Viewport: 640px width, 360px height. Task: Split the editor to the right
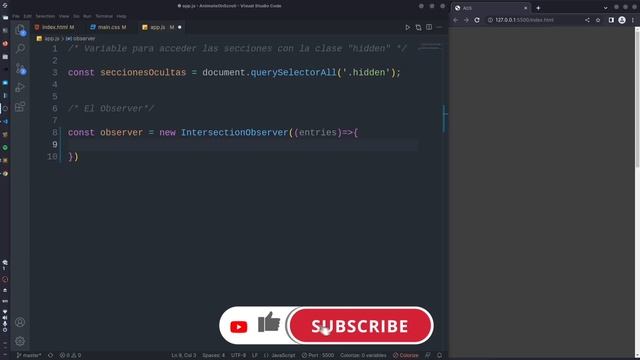pos(429,27)
